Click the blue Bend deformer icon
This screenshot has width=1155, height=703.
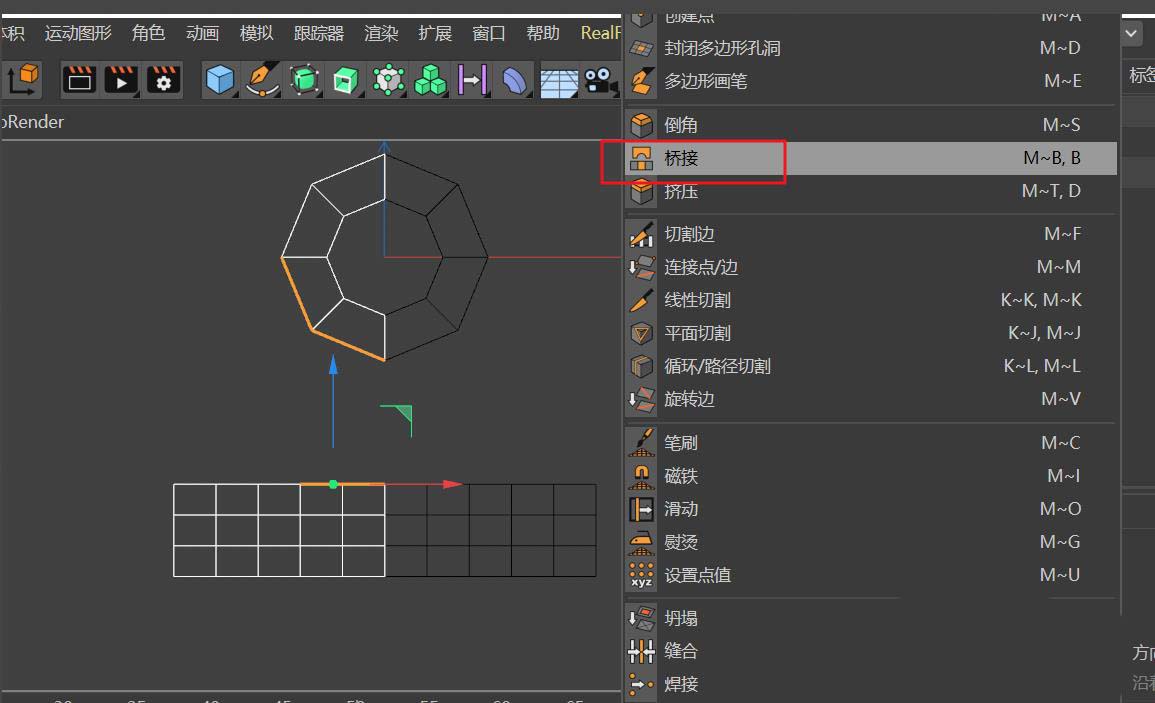515,80
